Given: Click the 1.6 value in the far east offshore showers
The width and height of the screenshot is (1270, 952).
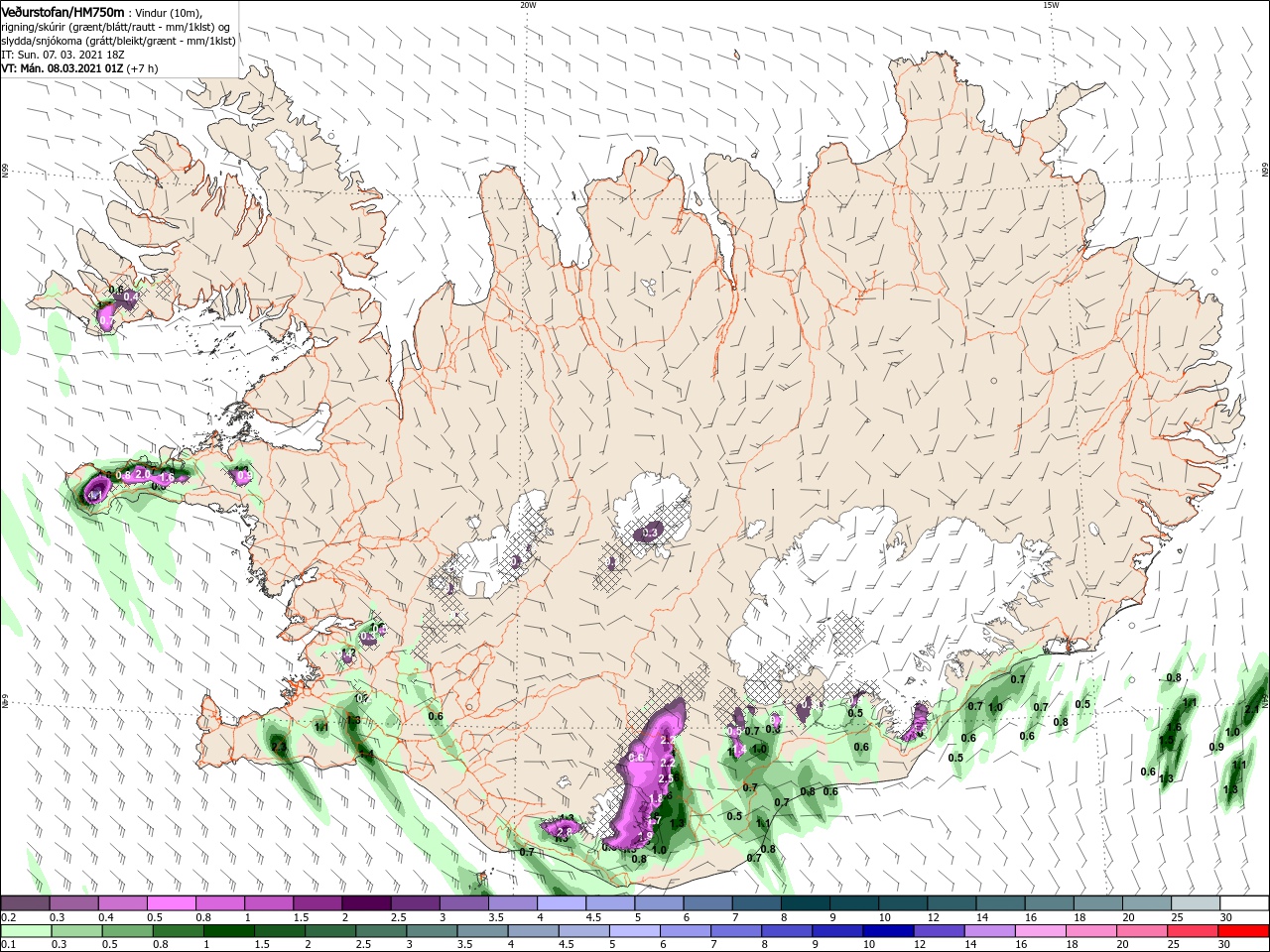Looking at the screenshot, I should pyautogui.click(x=1175, y=727).
